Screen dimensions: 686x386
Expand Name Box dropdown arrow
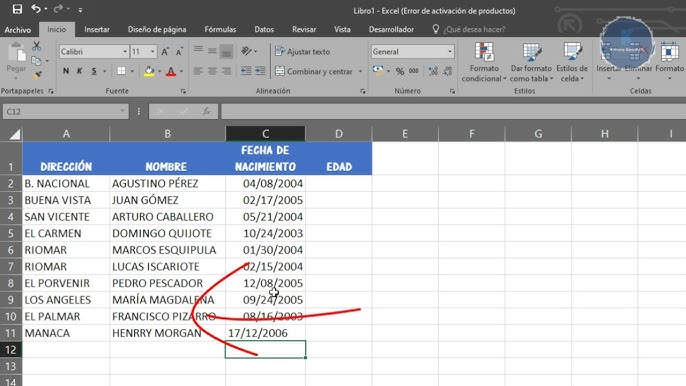click(x=122, y=111)
